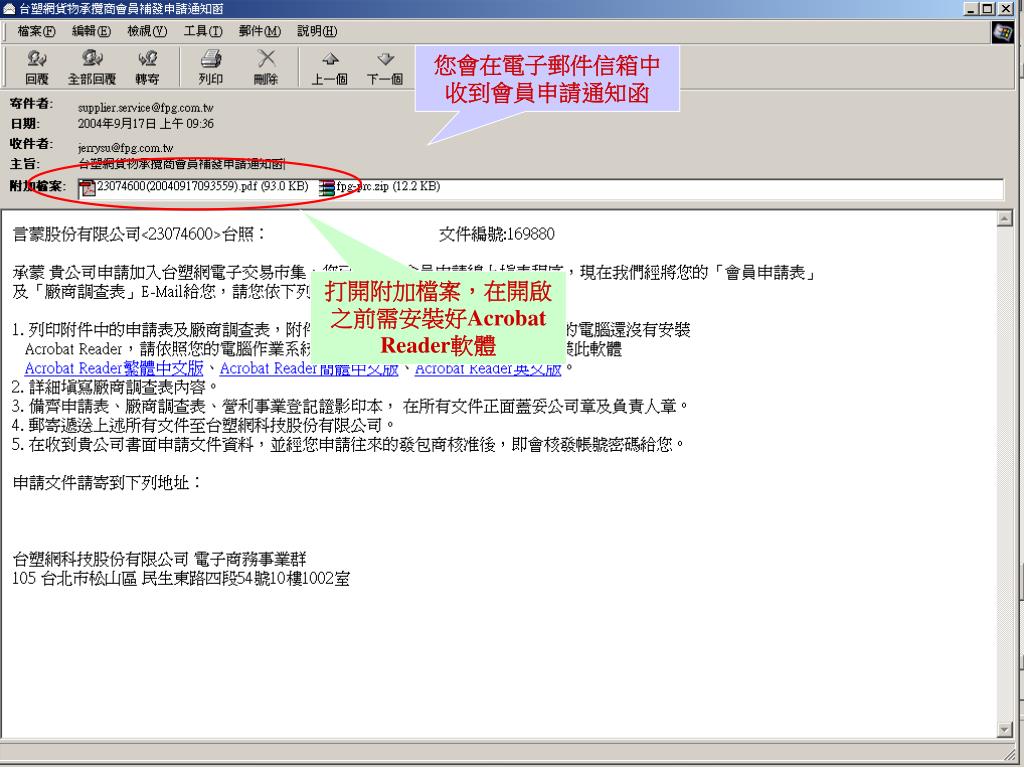The image size is (1024, 768).
Task: Click the Reply (回覆) toolbar icon
Action: coord(37,67)
